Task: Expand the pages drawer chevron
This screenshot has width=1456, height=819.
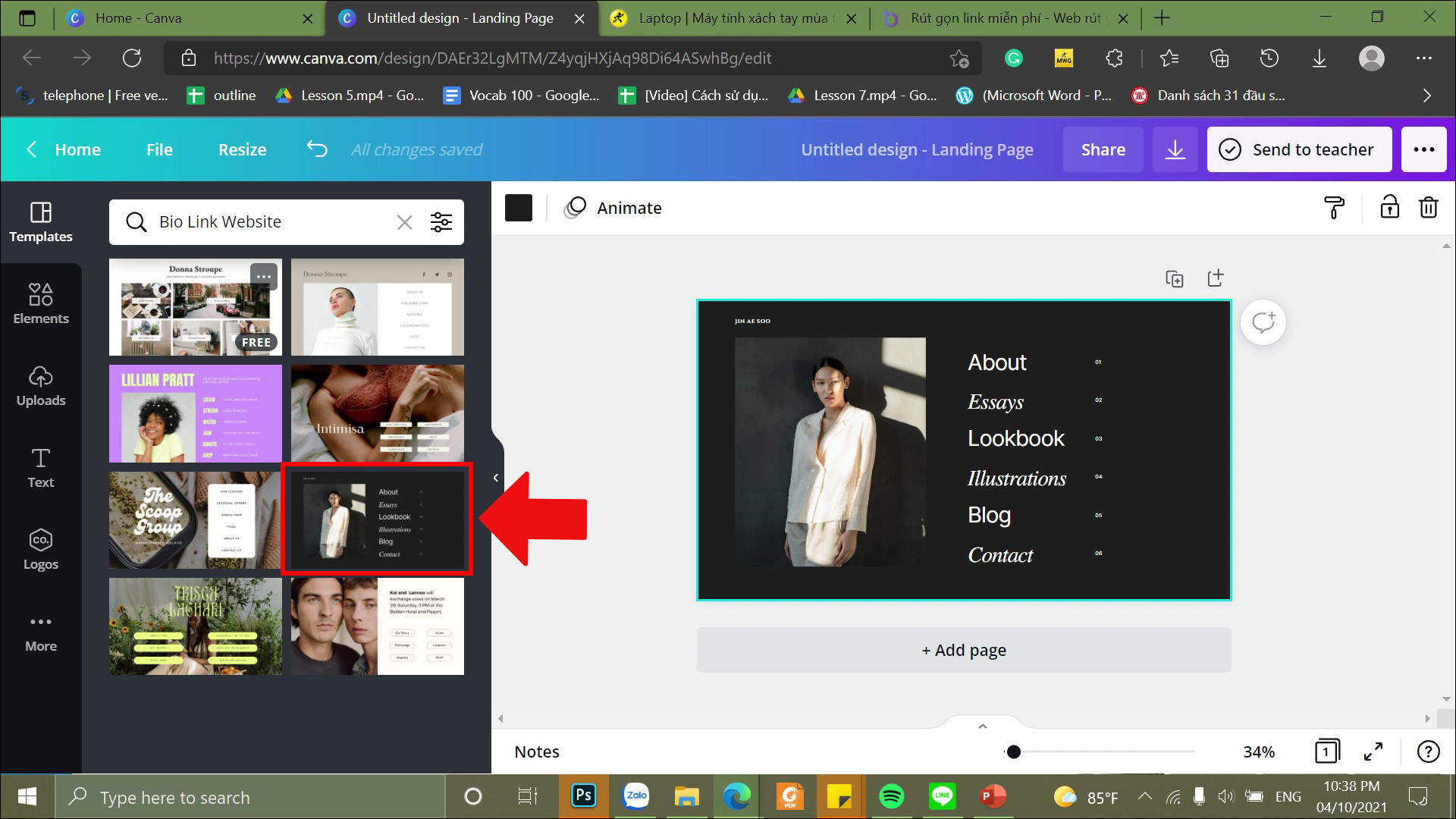Action: click(982, 726)
